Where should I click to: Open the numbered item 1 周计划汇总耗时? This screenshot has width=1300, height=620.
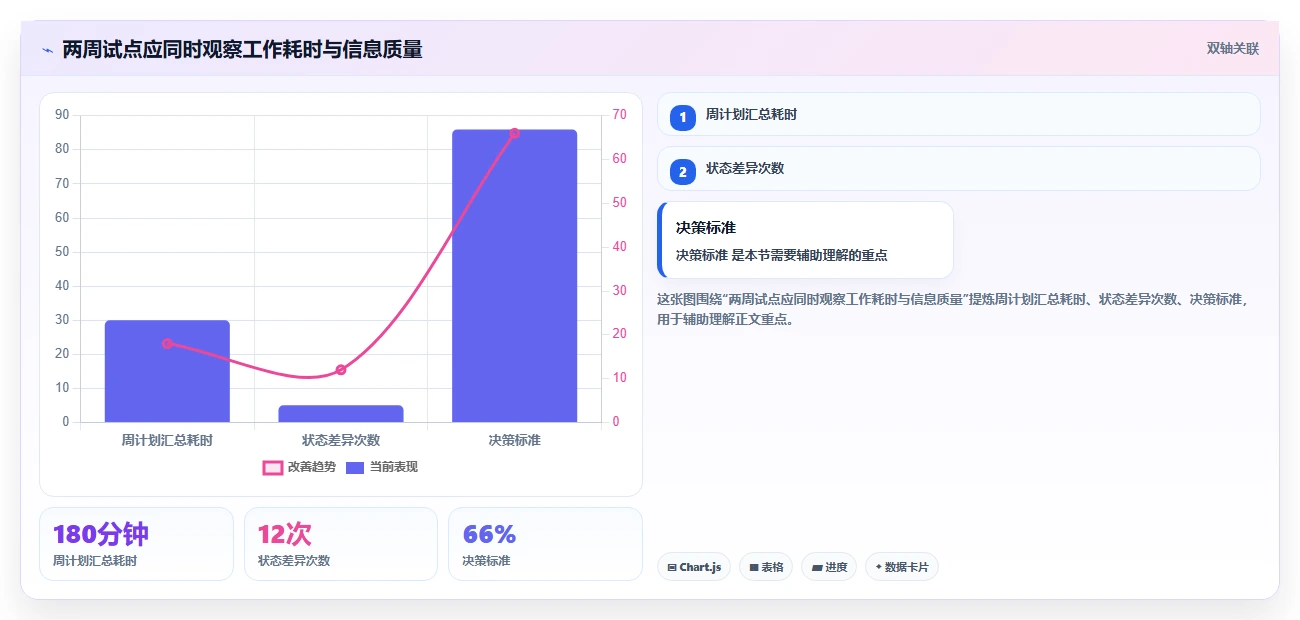coord(958,114)
